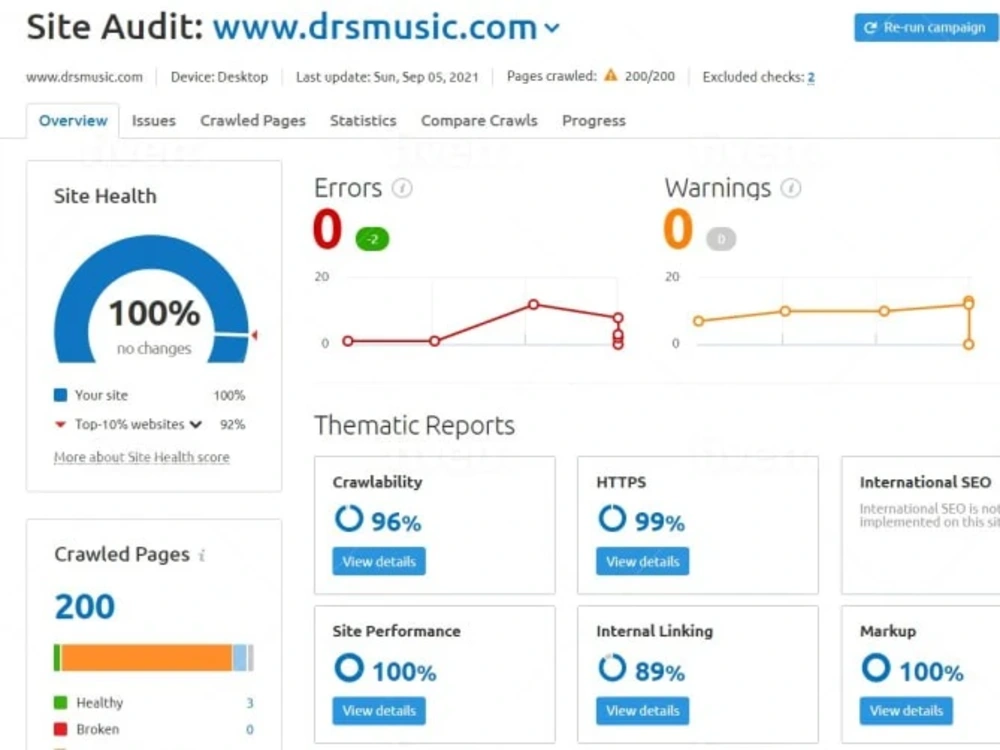The height and width of the screenshot is (750, 1000).
Task: Click the Crawled Pages info icon
Action: pyautogui.click(x=202, y=555)
